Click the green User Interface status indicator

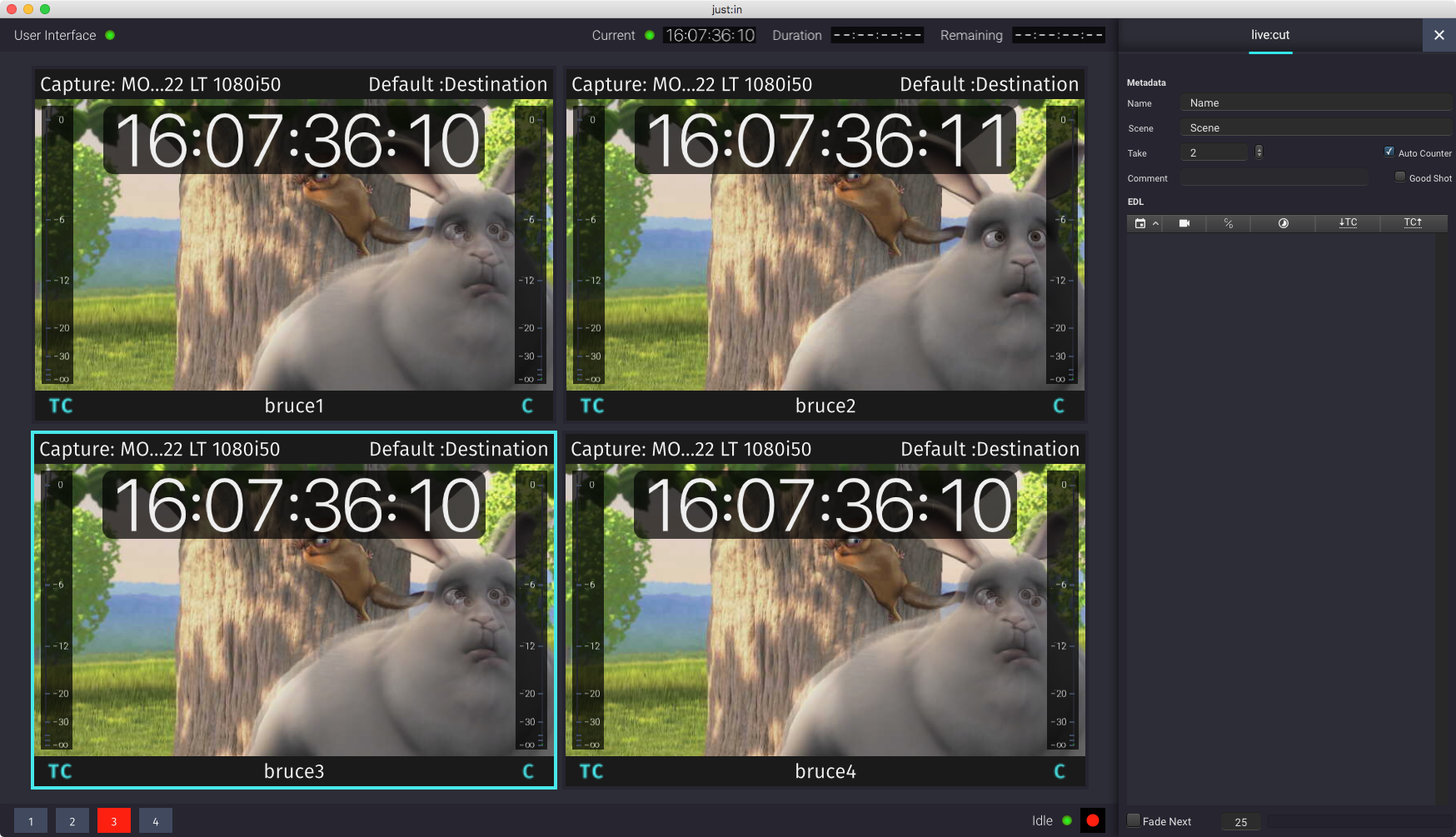(110, 35)
